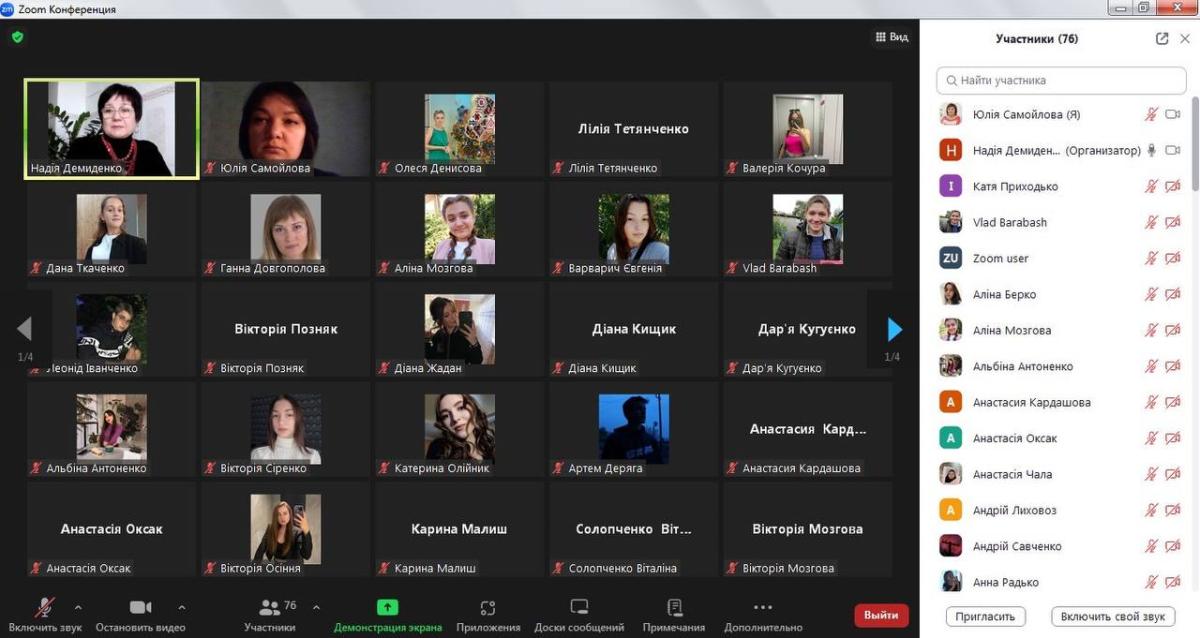
Task: Click the Найти участника search field
Action: coord(1060,80)
